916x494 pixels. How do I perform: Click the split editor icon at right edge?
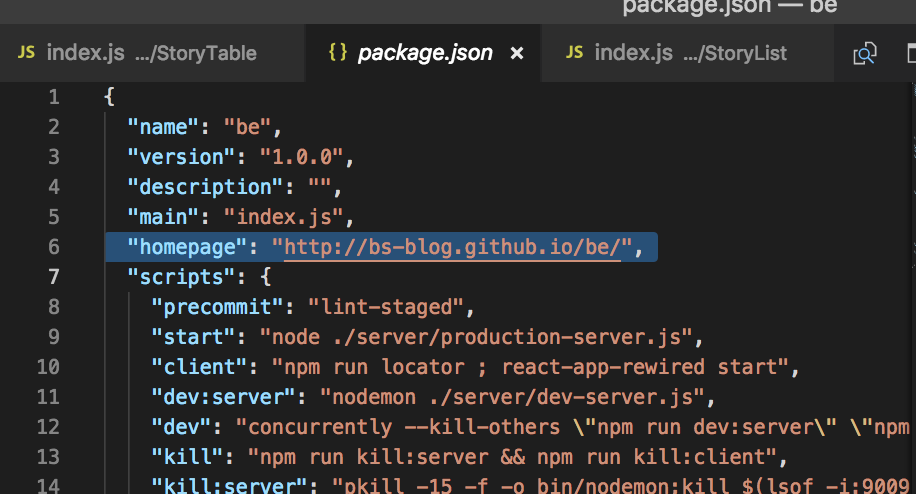pos(908,54)
